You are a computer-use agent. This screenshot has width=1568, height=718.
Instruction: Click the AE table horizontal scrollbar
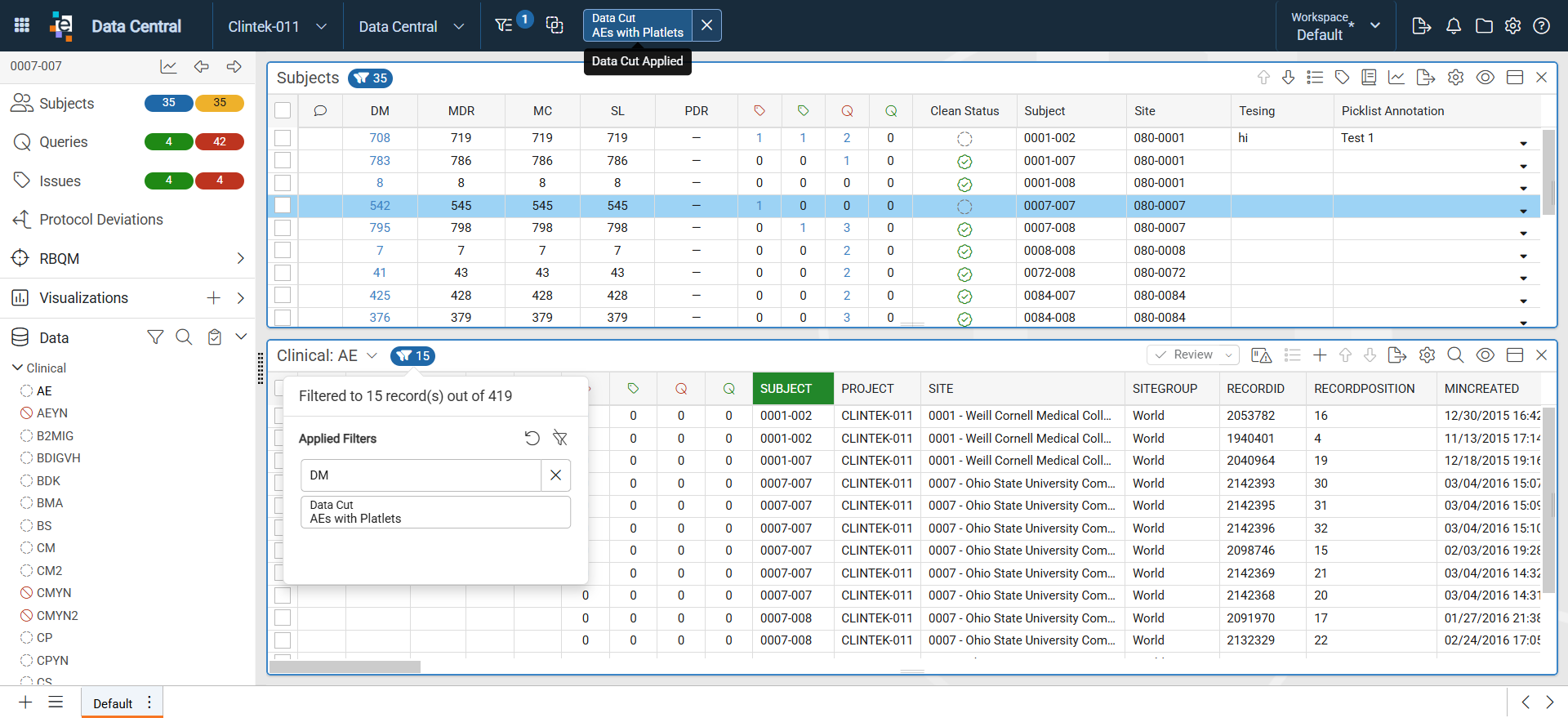pyautogui.click(x=345, y=667)
